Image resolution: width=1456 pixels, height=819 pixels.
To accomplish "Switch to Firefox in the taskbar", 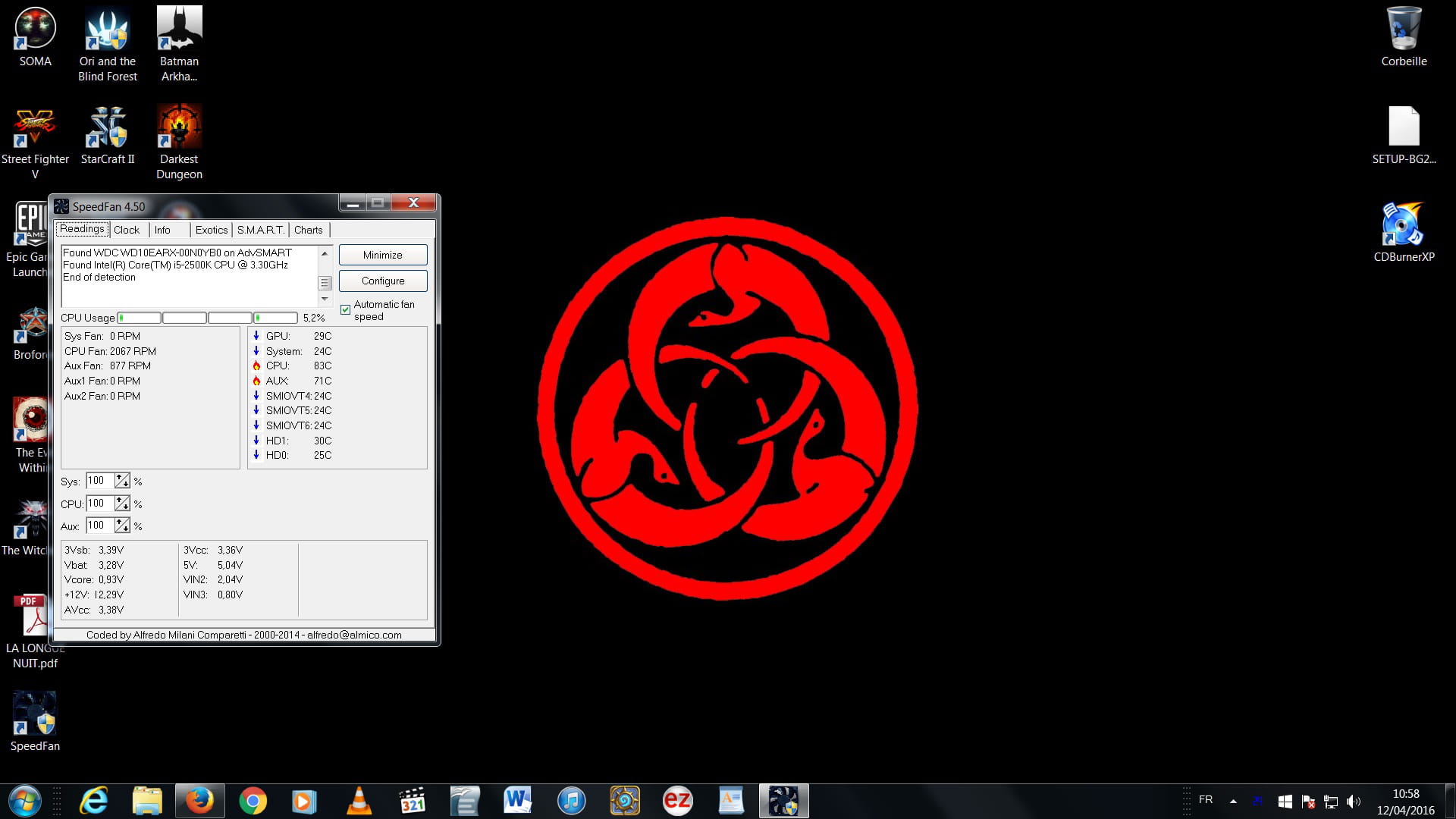I will pyautogui.click(x=200, y=801).
